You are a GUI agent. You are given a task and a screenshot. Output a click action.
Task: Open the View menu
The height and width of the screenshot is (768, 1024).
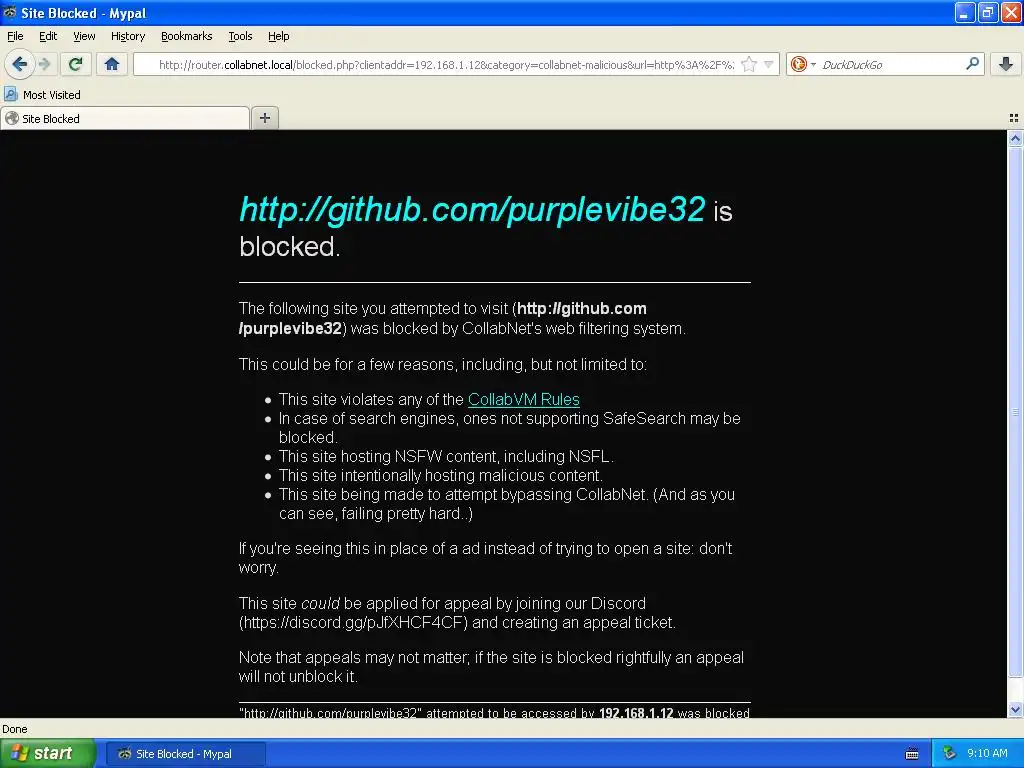click(x=84, y=36)
